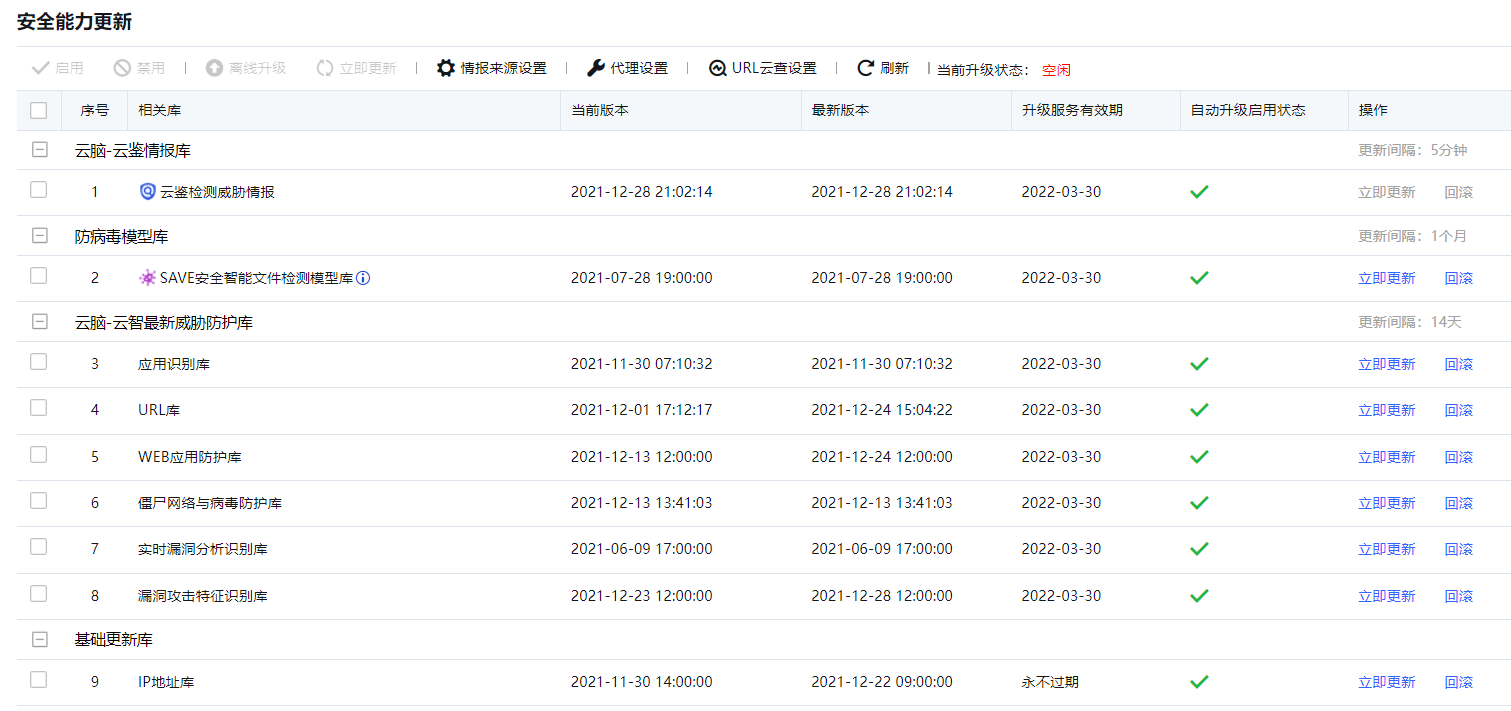1511x711 pixels.
Task: Select the IP地址库 row checkbox
Action: coord(39,680)
